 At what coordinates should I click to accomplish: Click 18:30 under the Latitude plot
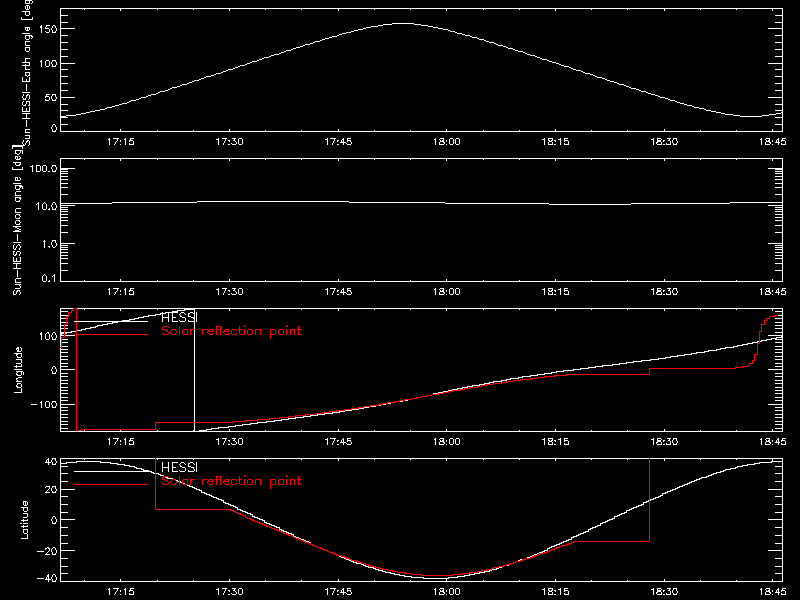click(x=664, y=592)
